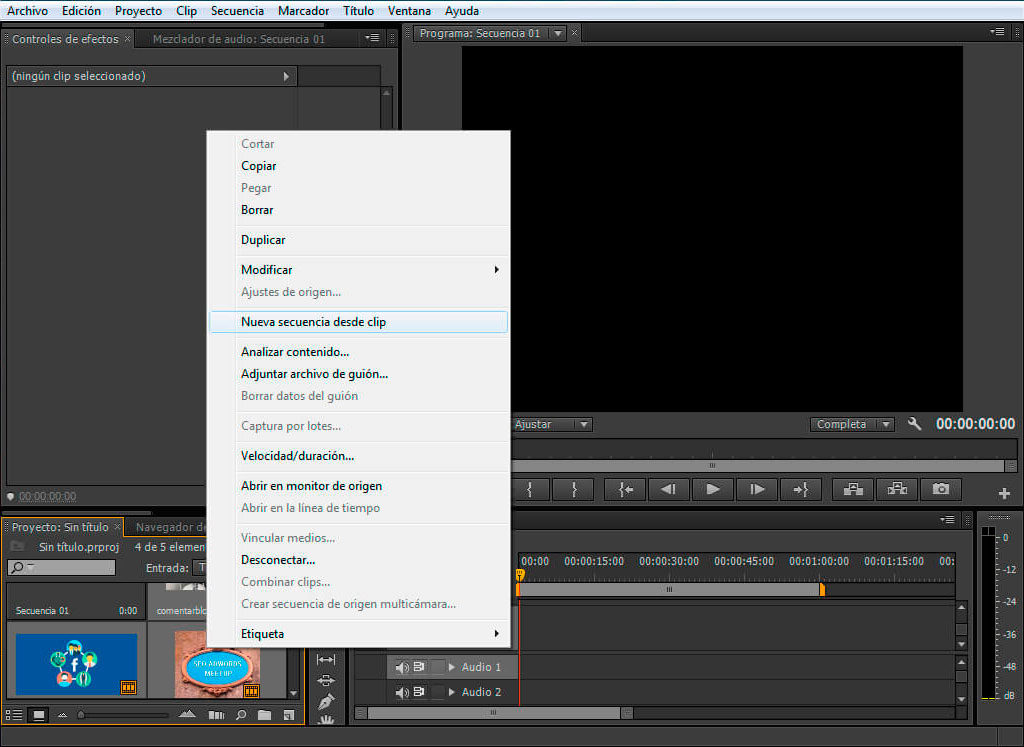Choose Duplicar from context menu

pos(359,240)
